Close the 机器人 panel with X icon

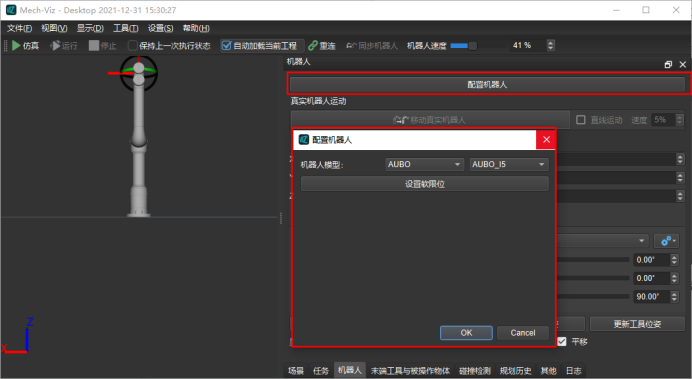(x=683, y=64)
